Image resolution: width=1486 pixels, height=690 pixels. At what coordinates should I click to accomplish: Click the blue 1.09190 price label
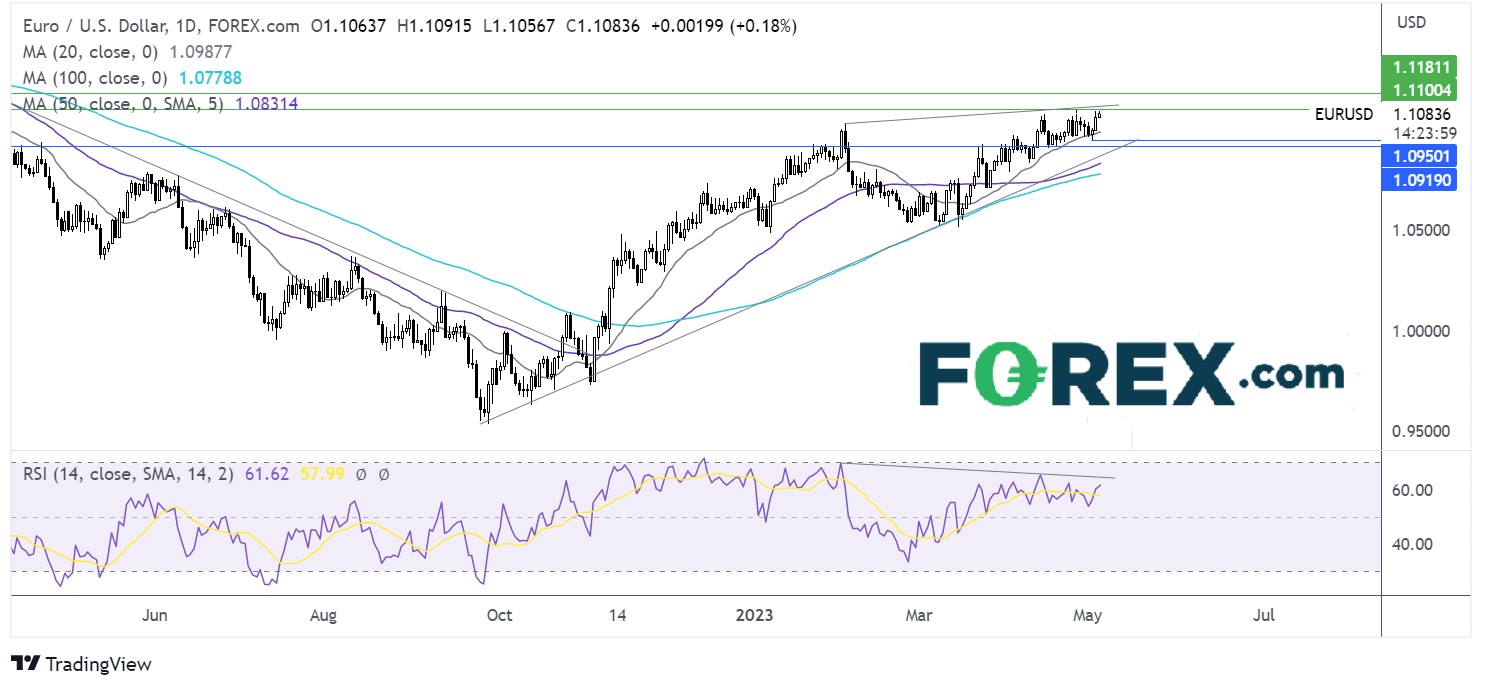coord(1418,180)
